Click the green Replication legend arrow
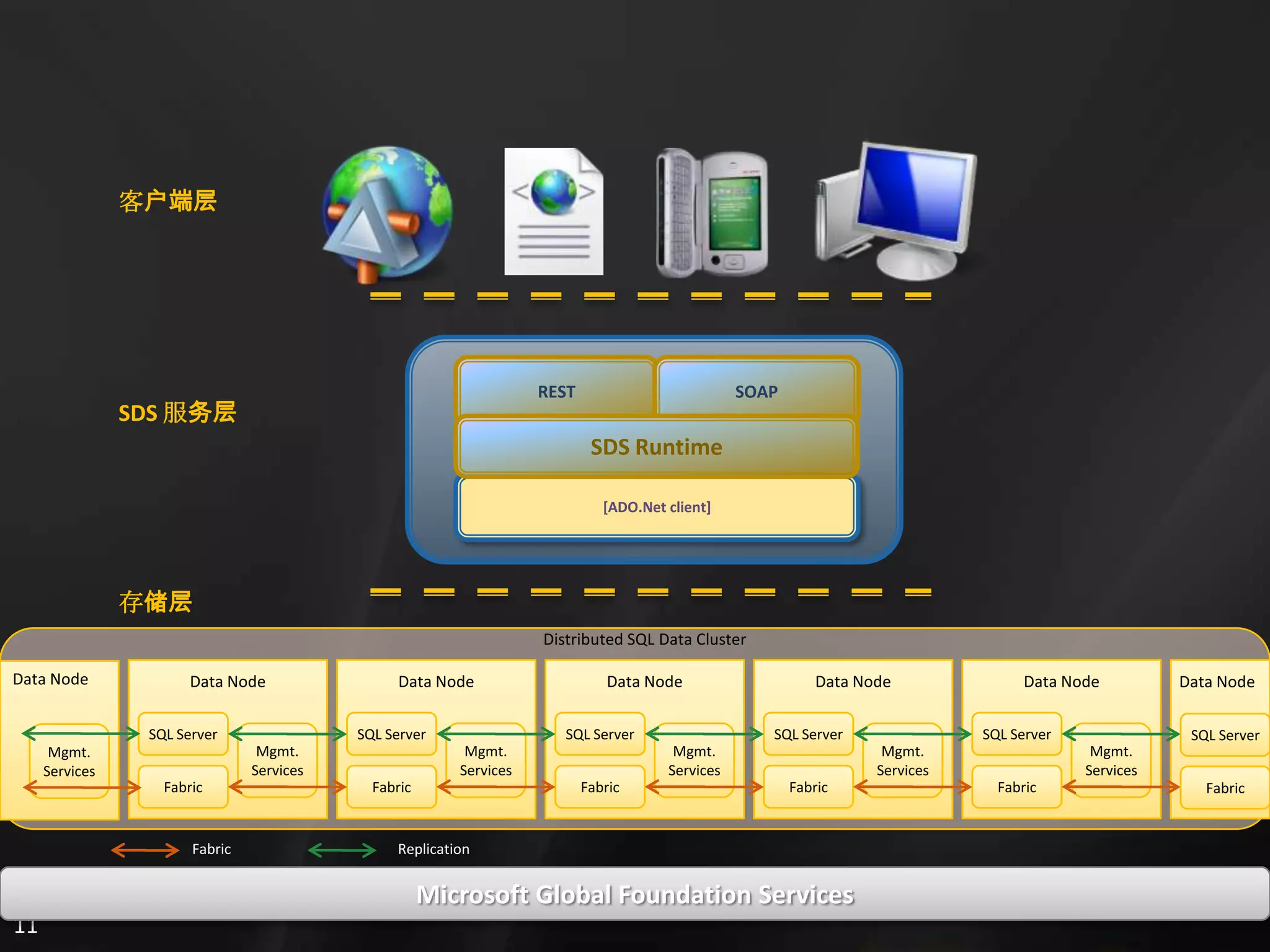Viewport: 1270px width, 952px height. tap(342, 850)
